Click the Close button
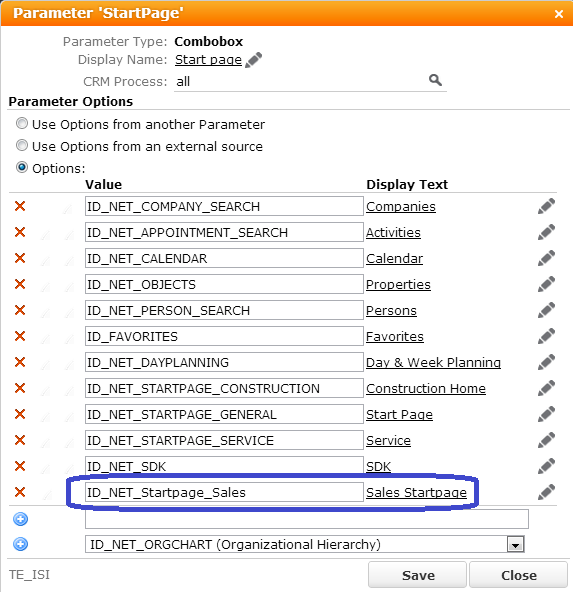 (518, 575)
